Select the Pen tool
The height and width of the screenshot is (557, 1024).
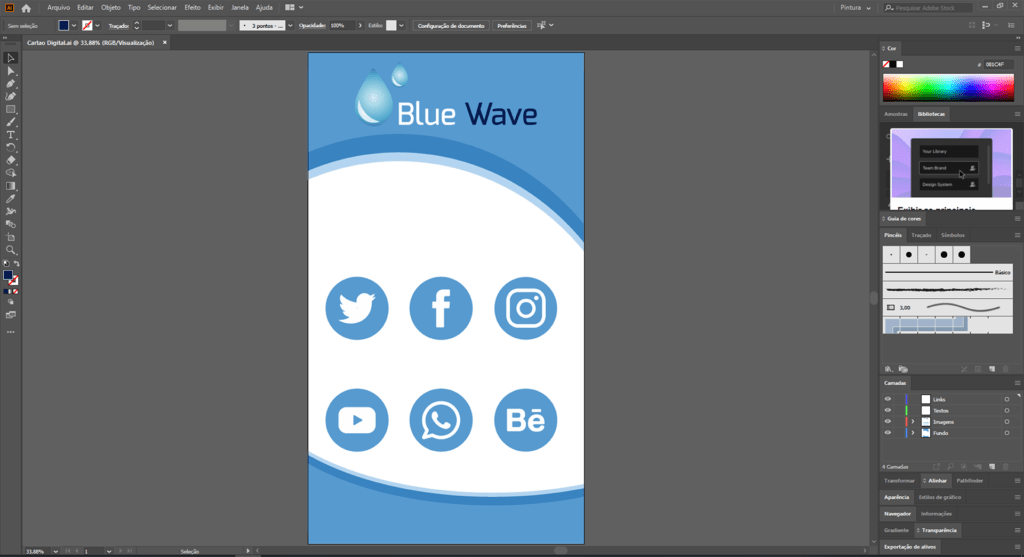point(10,84)
